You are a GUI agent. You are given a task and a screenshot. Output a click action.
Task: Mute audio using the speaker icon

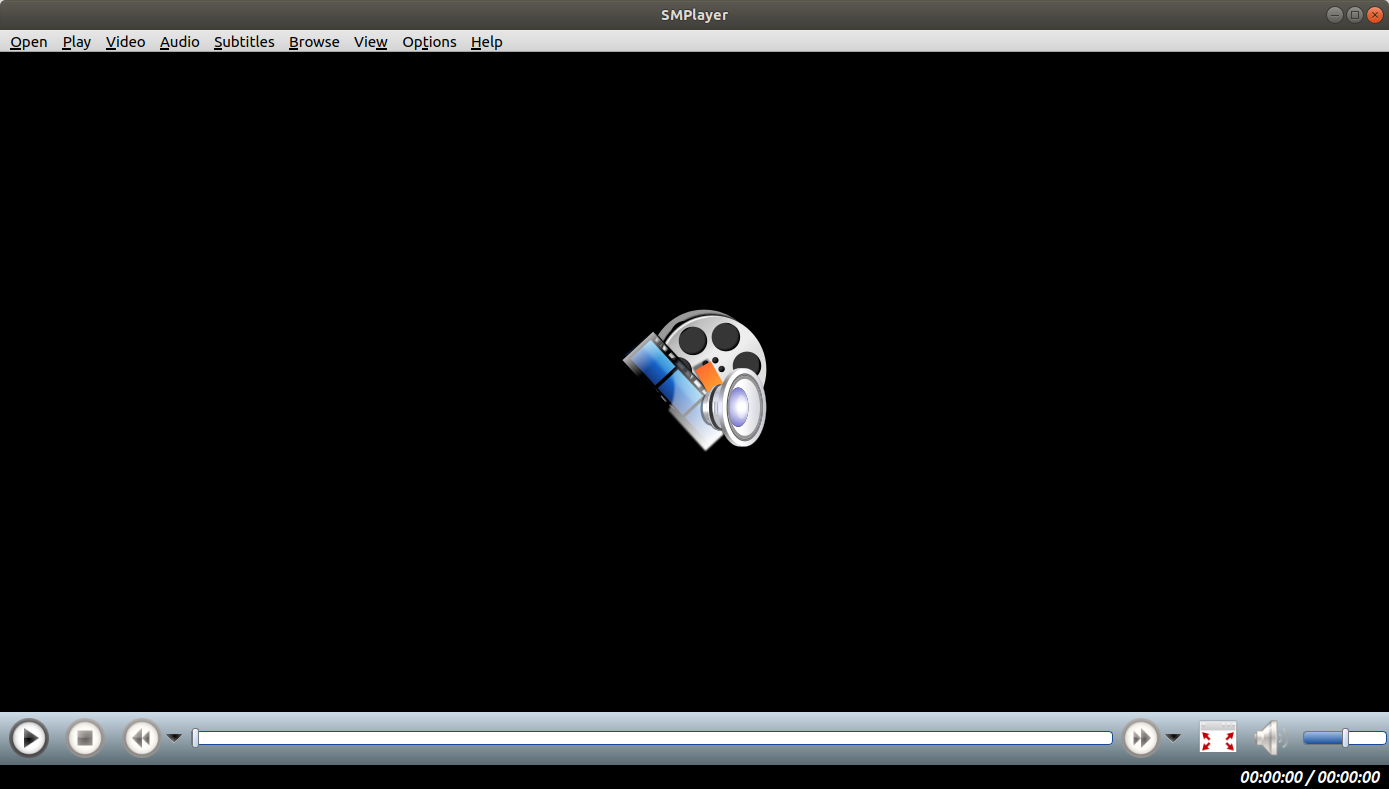(x=1270, y=738)
